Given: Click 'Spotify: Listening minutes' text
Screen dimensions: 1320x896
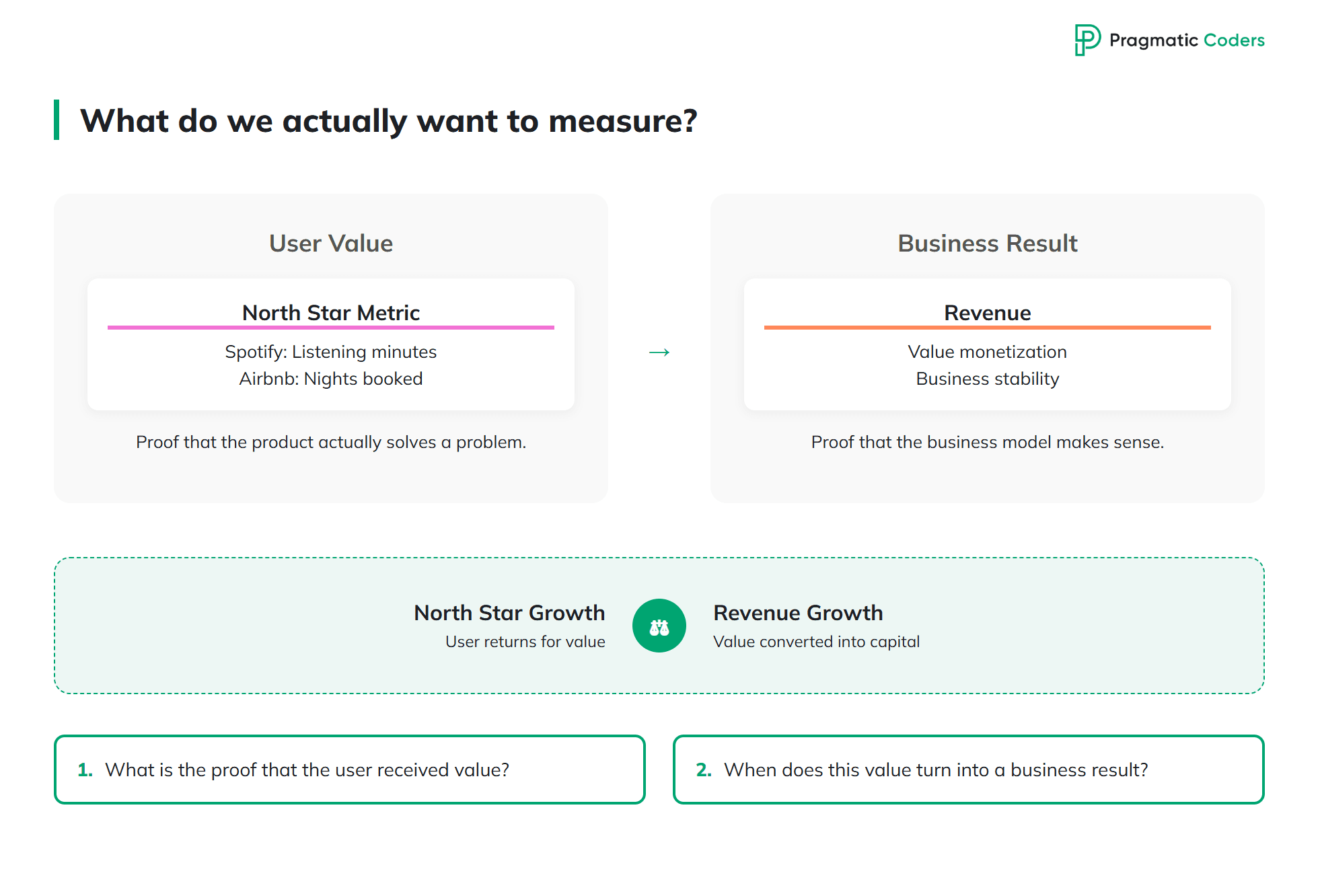Looking at the screenshot, I should pyautogui.click(x=331, y=352).
